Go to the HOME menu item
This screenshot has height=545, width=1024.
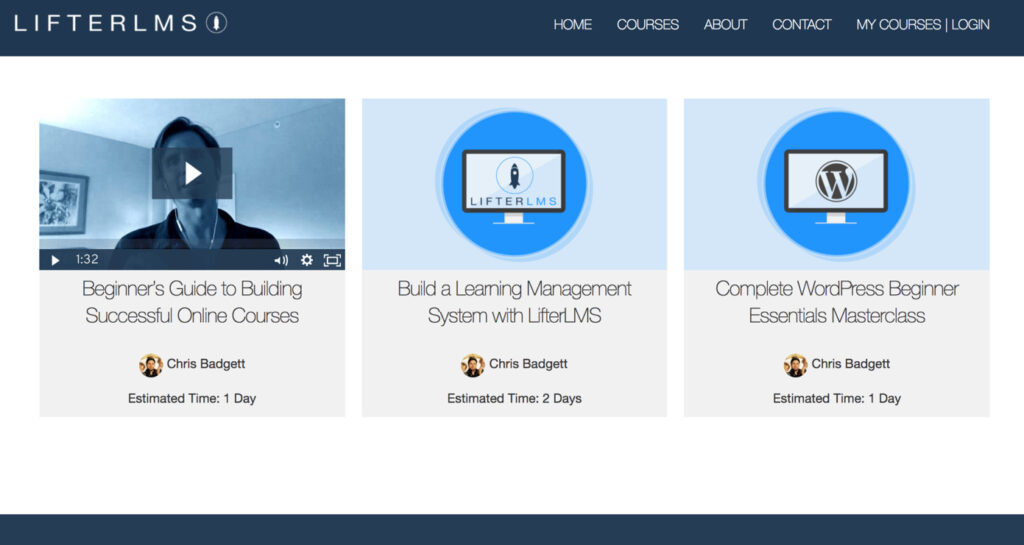pos(572,25)
